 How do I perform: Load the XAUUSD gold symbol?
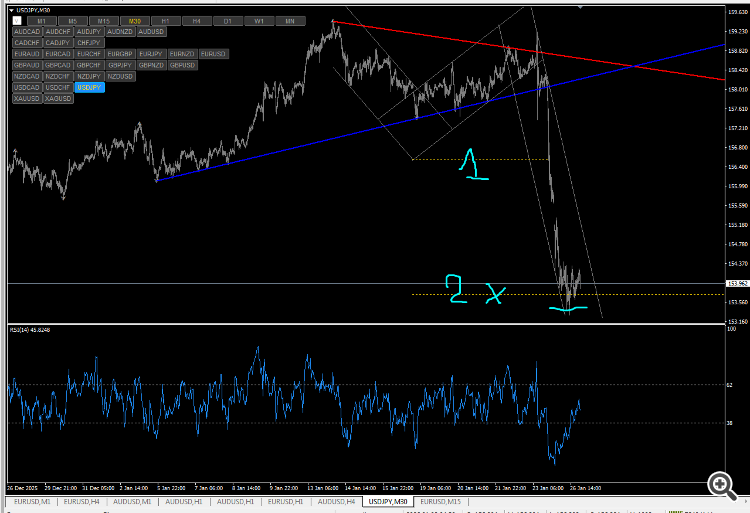pos(27,98)
